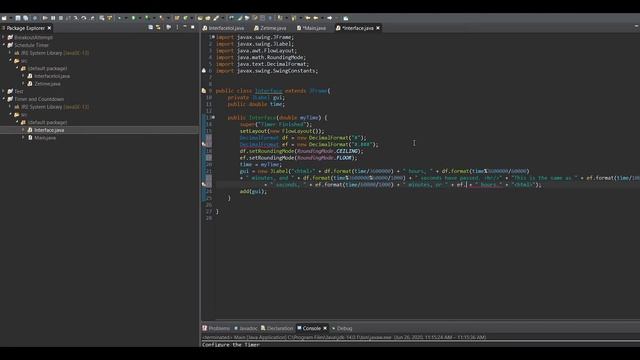Toggle import folding at line 1
This screenshot has width=640, height=360.
(x=213, y=37)
